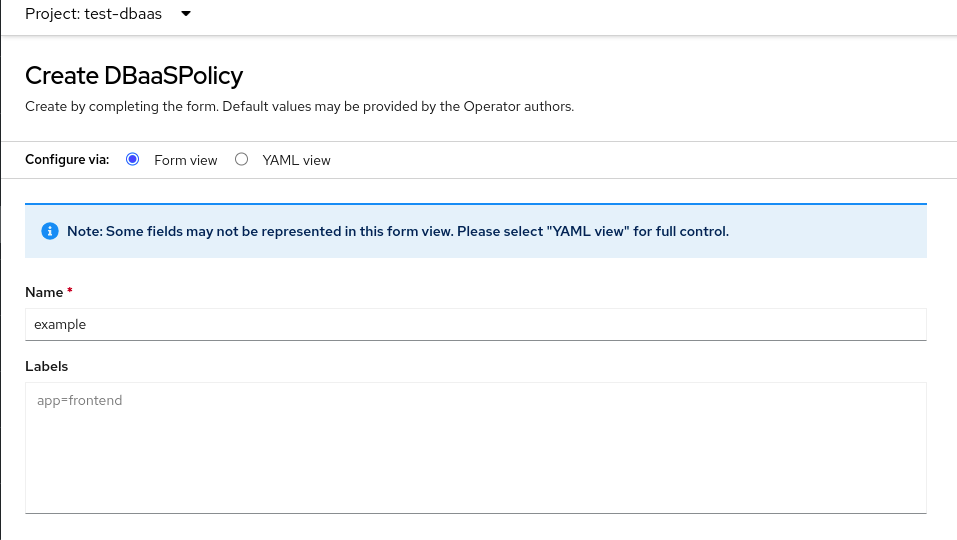Click the "test-dbaas" project name text
957x540 pixels.
coord(123,14)
